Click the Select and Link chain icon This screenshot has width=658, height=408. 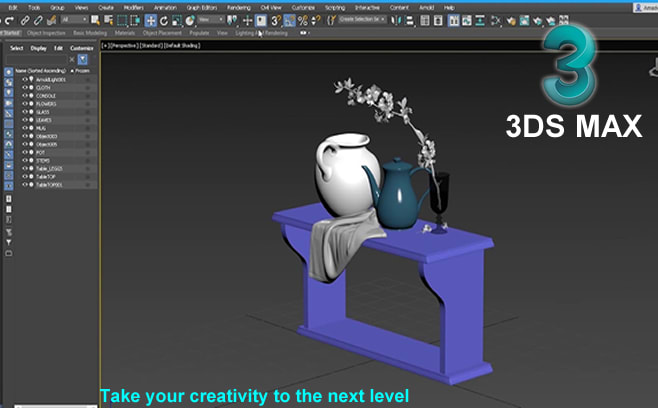pyautogui.click(x=25, y=20)
